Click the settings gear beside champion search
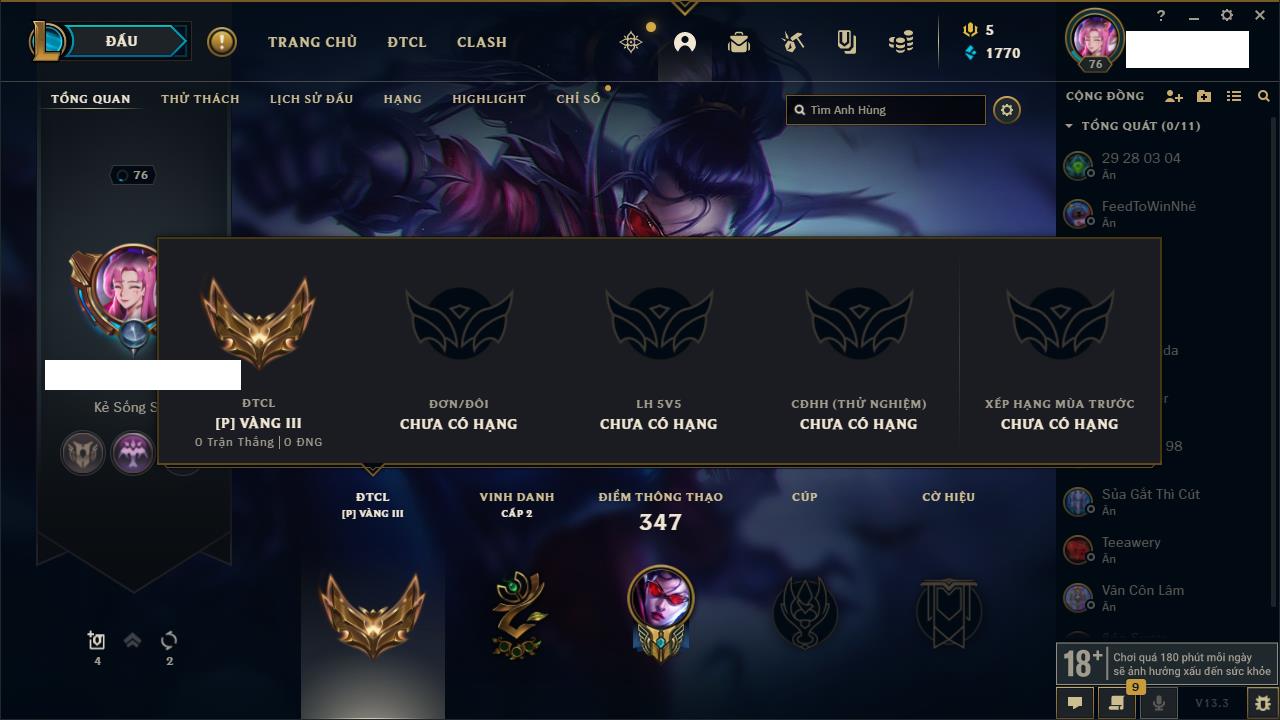 [1007, 110]
